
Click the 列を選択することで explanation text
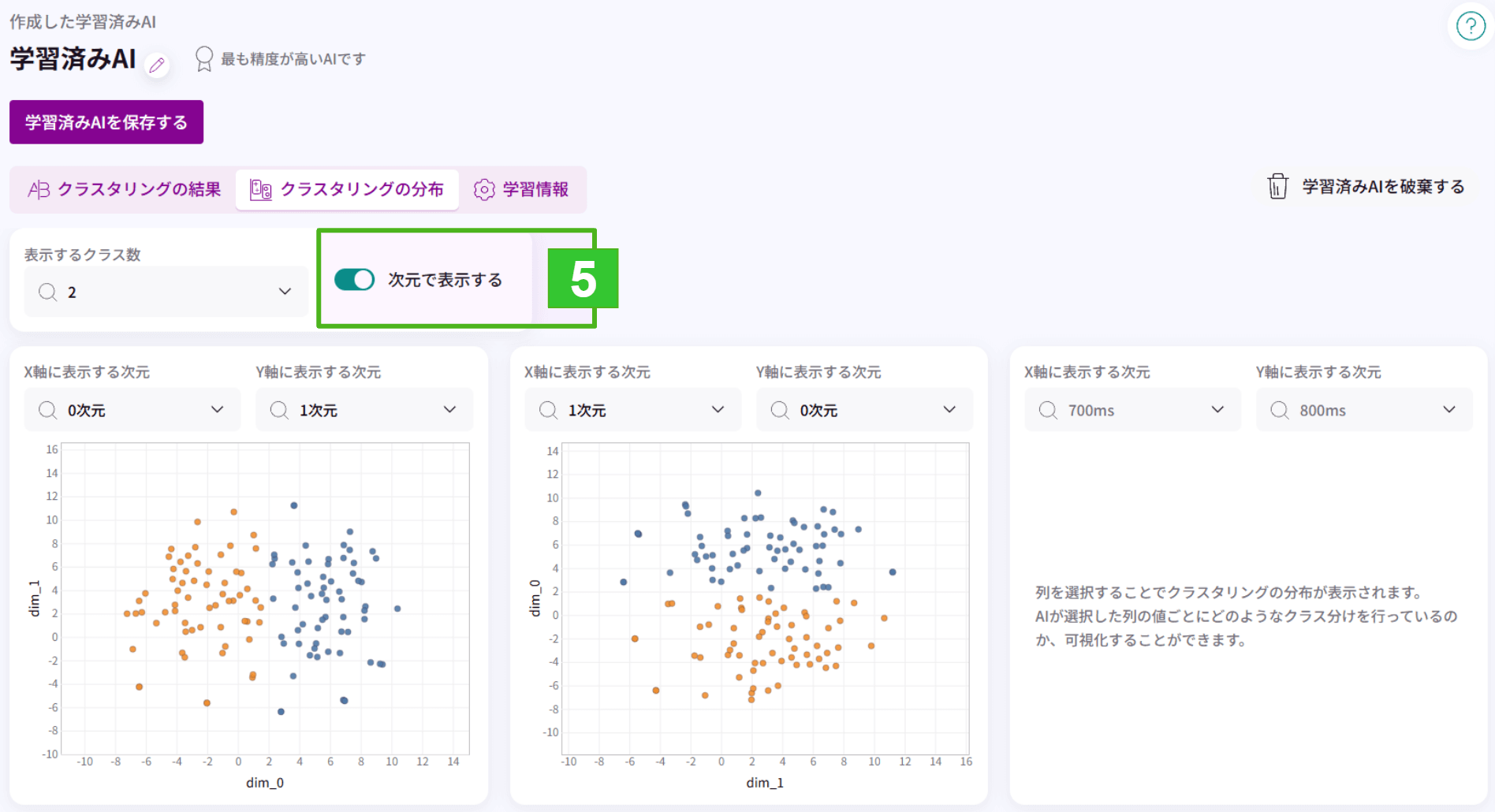click(x=1247, y=616)
